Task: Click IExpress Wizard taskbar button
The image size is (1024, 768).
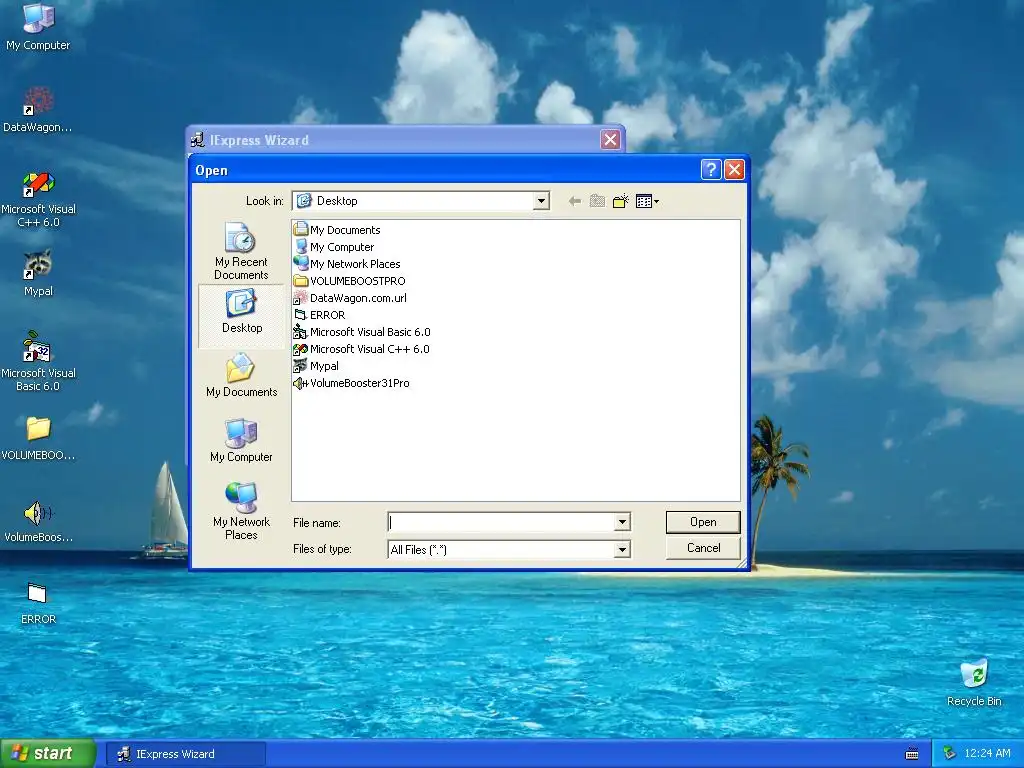Action: (185, 754)
